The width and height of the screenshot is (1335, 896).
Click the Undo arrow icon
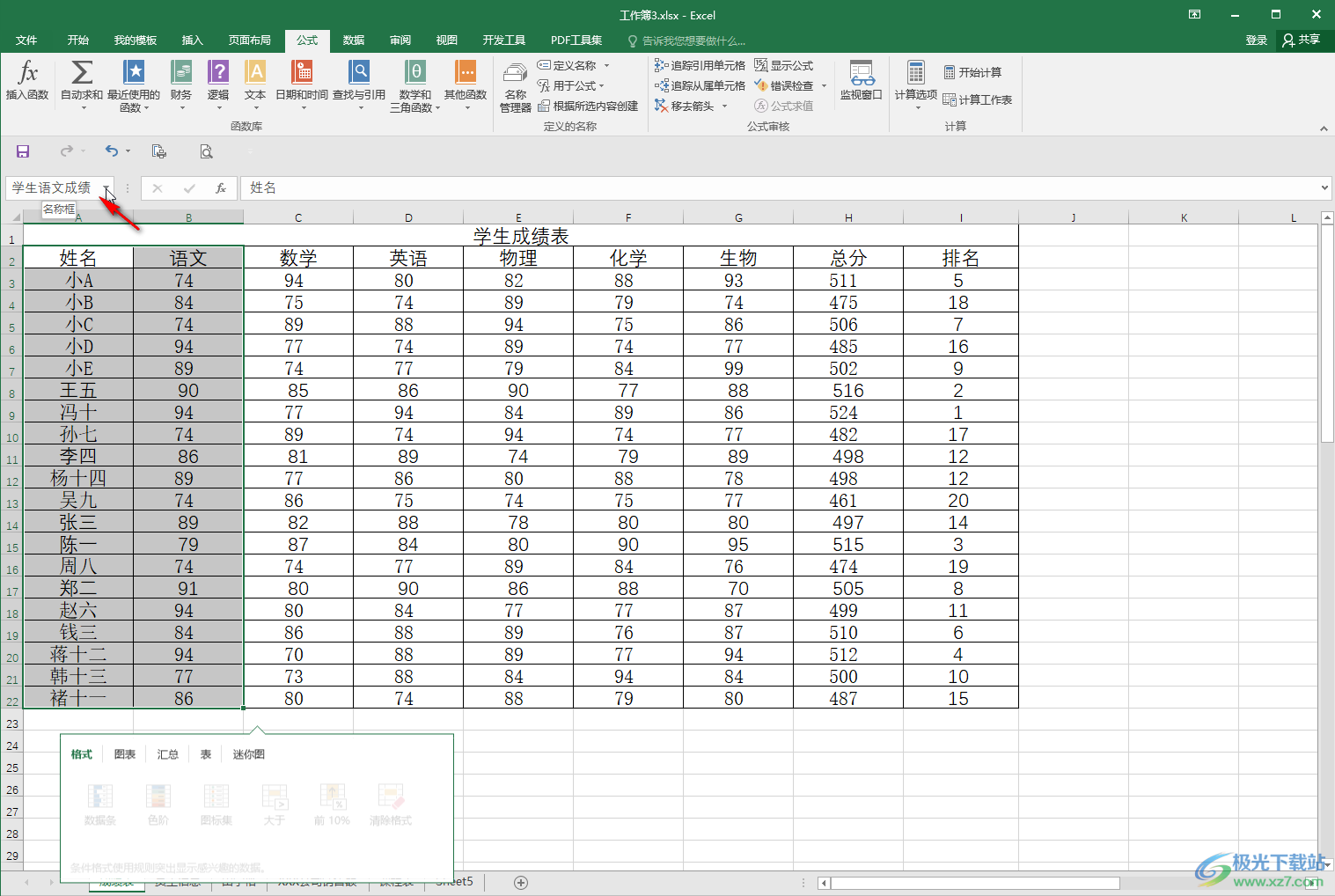(112, 151)
